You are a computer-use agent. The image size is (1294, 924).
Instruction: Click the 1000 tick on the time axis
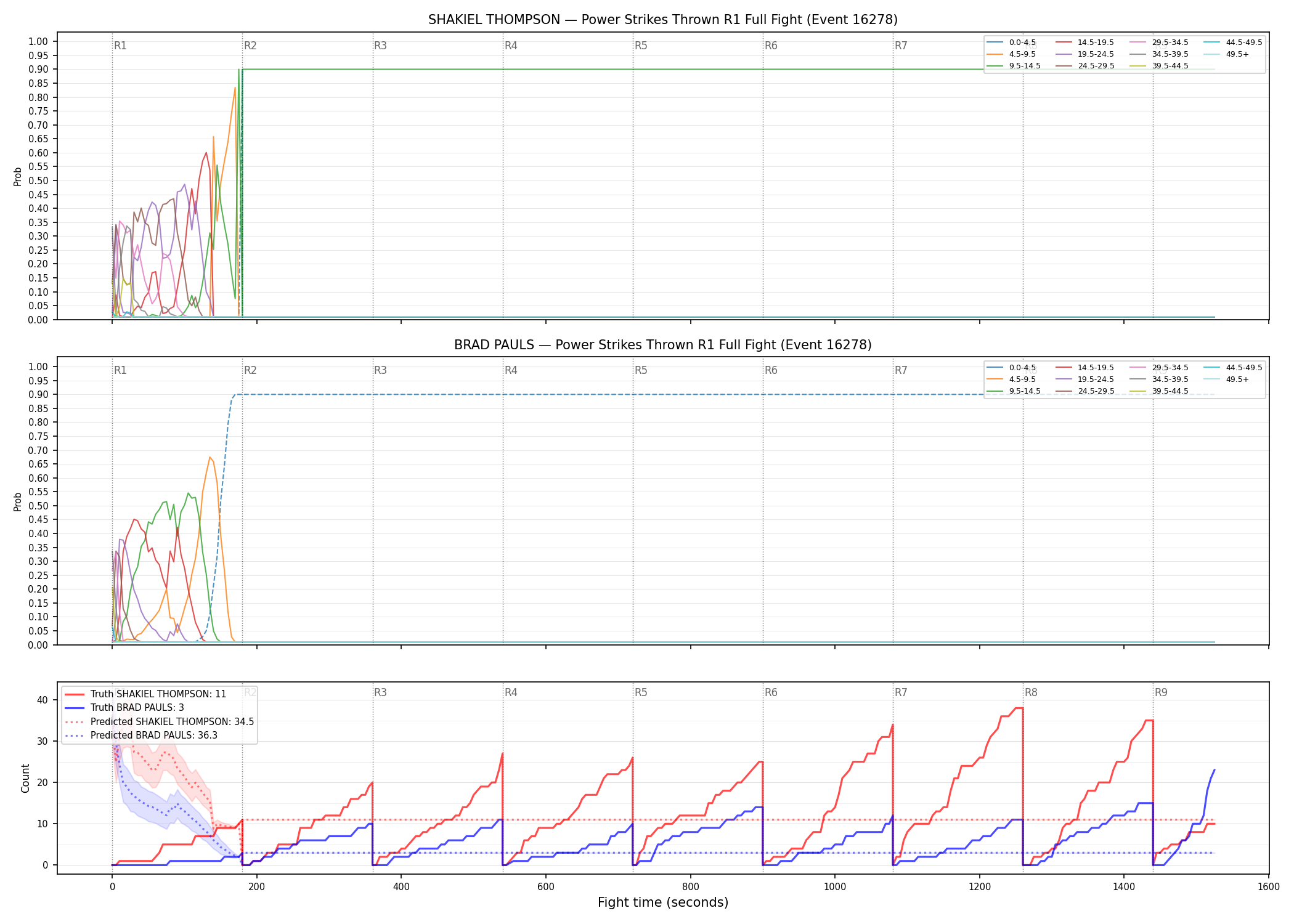pyautogui.click(x=835, y=887)
